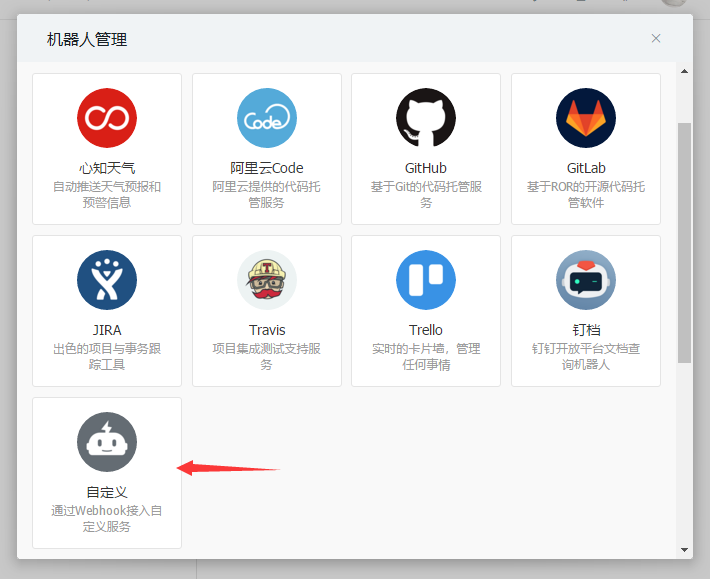Click description 项目集成测试支持服务

[267, 357]
